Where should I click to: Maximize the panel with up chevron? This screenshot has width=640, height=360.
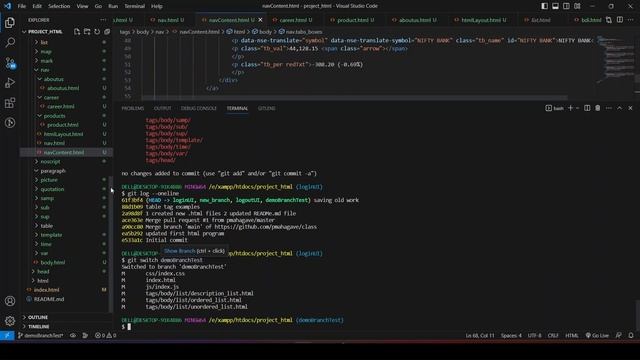click(620, 108)
